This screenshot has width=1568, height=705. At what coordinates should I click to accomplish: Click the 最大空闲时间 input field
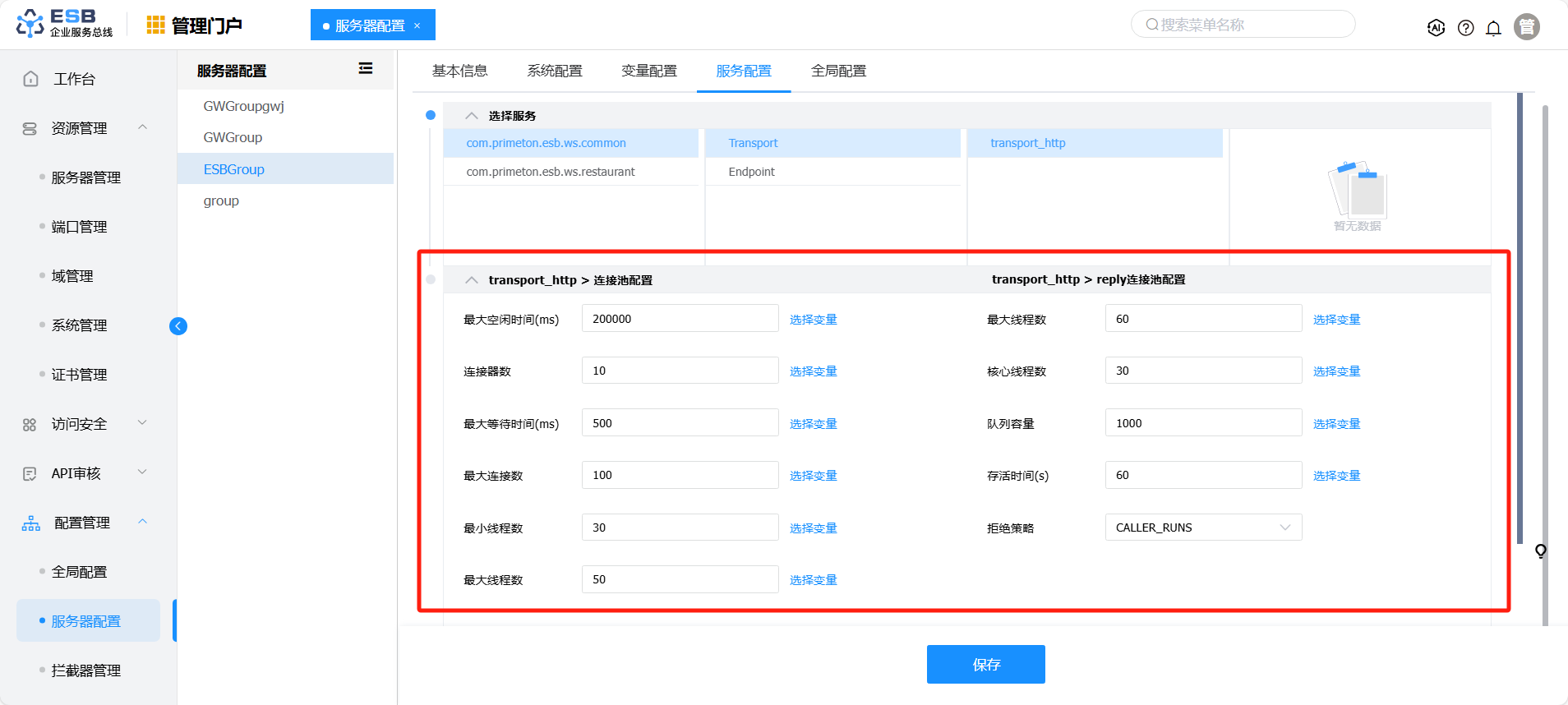point(680,319)
